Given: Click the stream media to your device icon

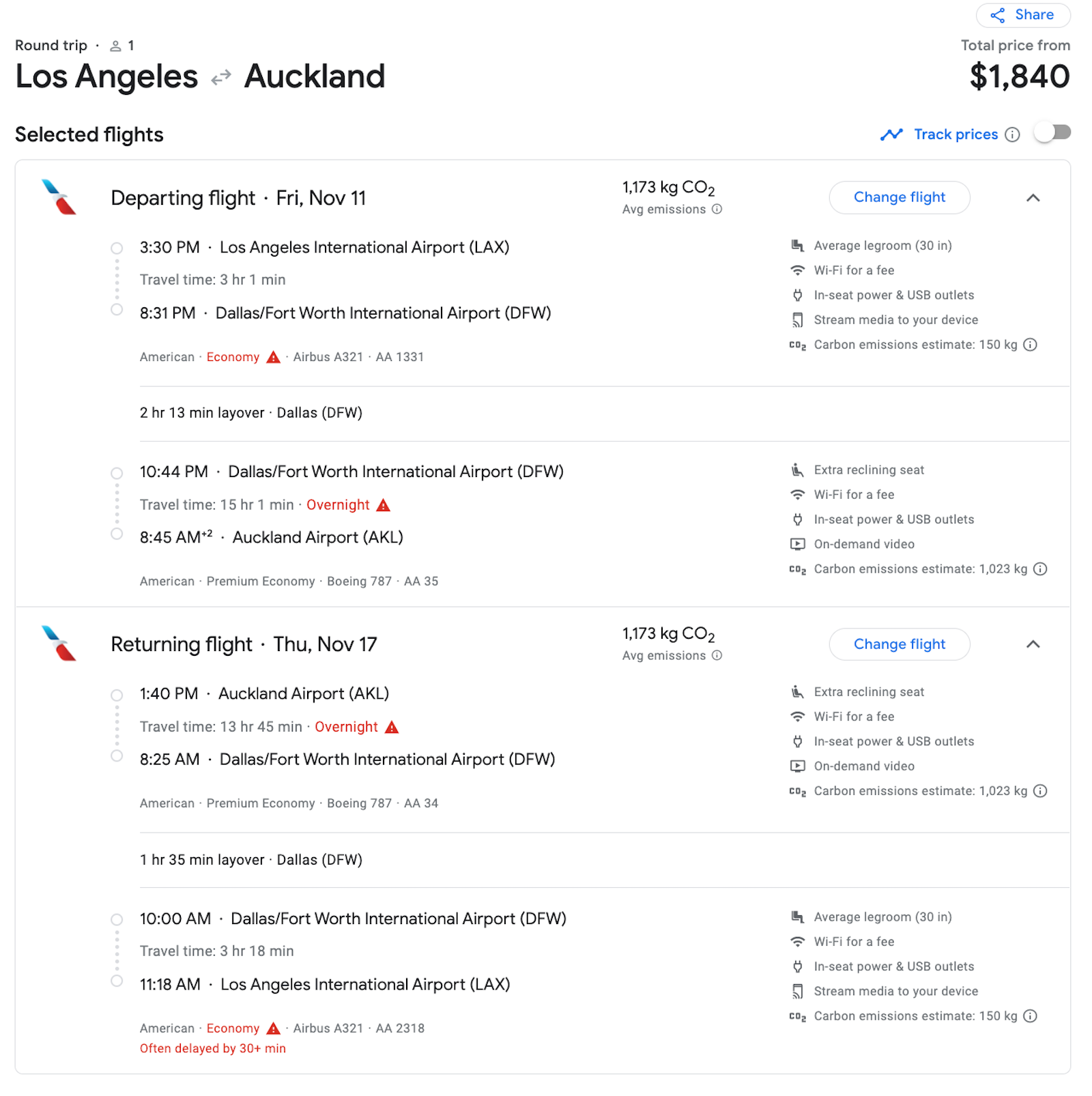Looking at the screenshot, I should point(796,319).
